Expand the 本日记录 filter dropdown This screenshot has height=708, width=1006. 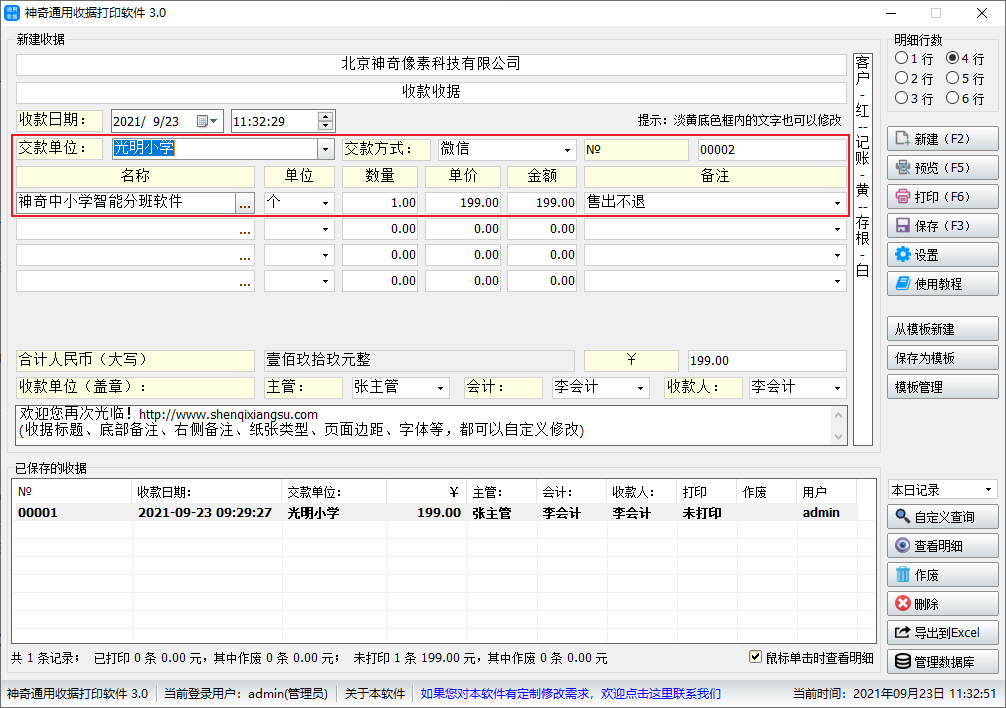[x=989, y=490]
